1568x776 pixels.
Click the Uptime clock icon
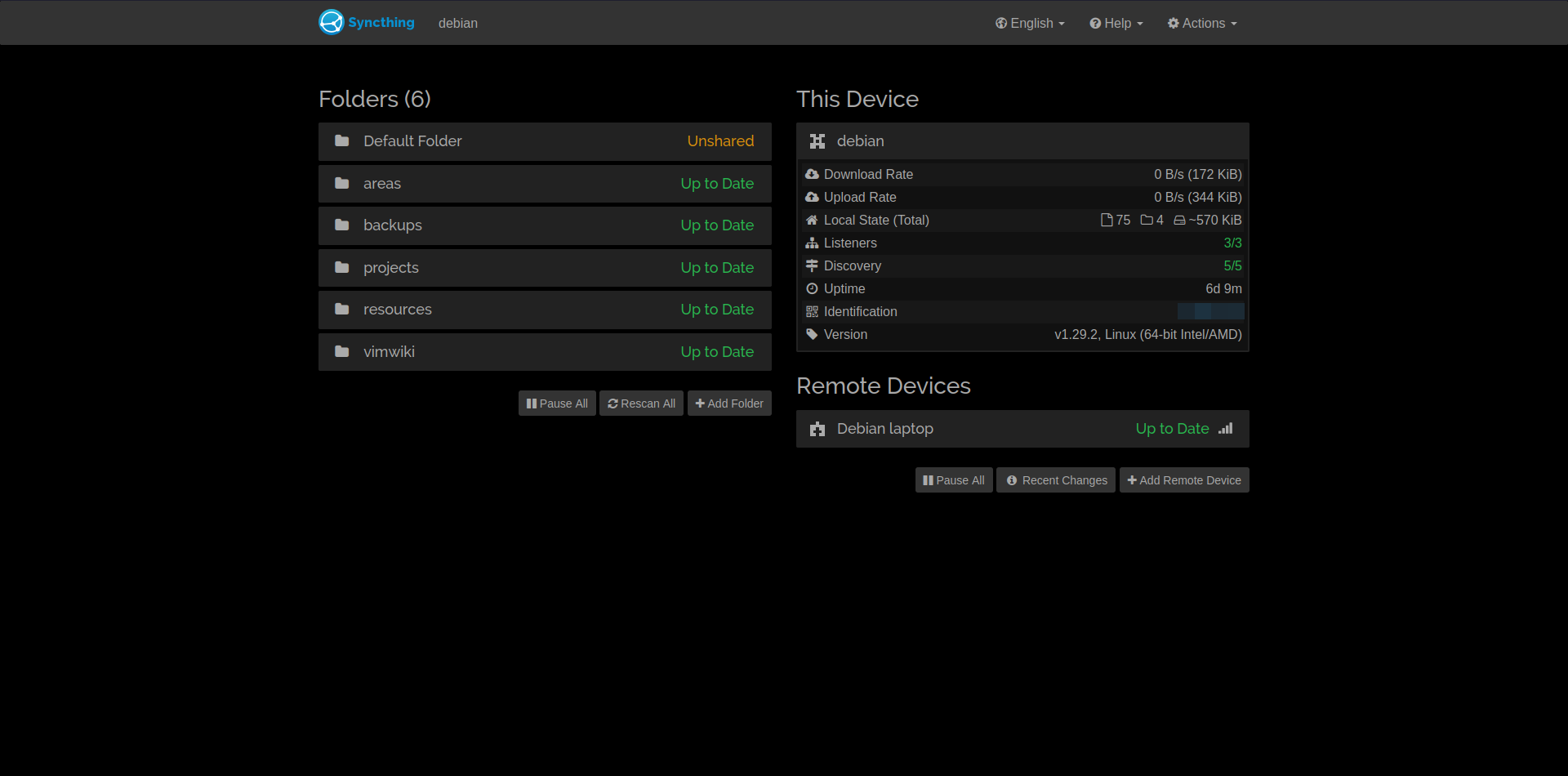pos(812,288)
